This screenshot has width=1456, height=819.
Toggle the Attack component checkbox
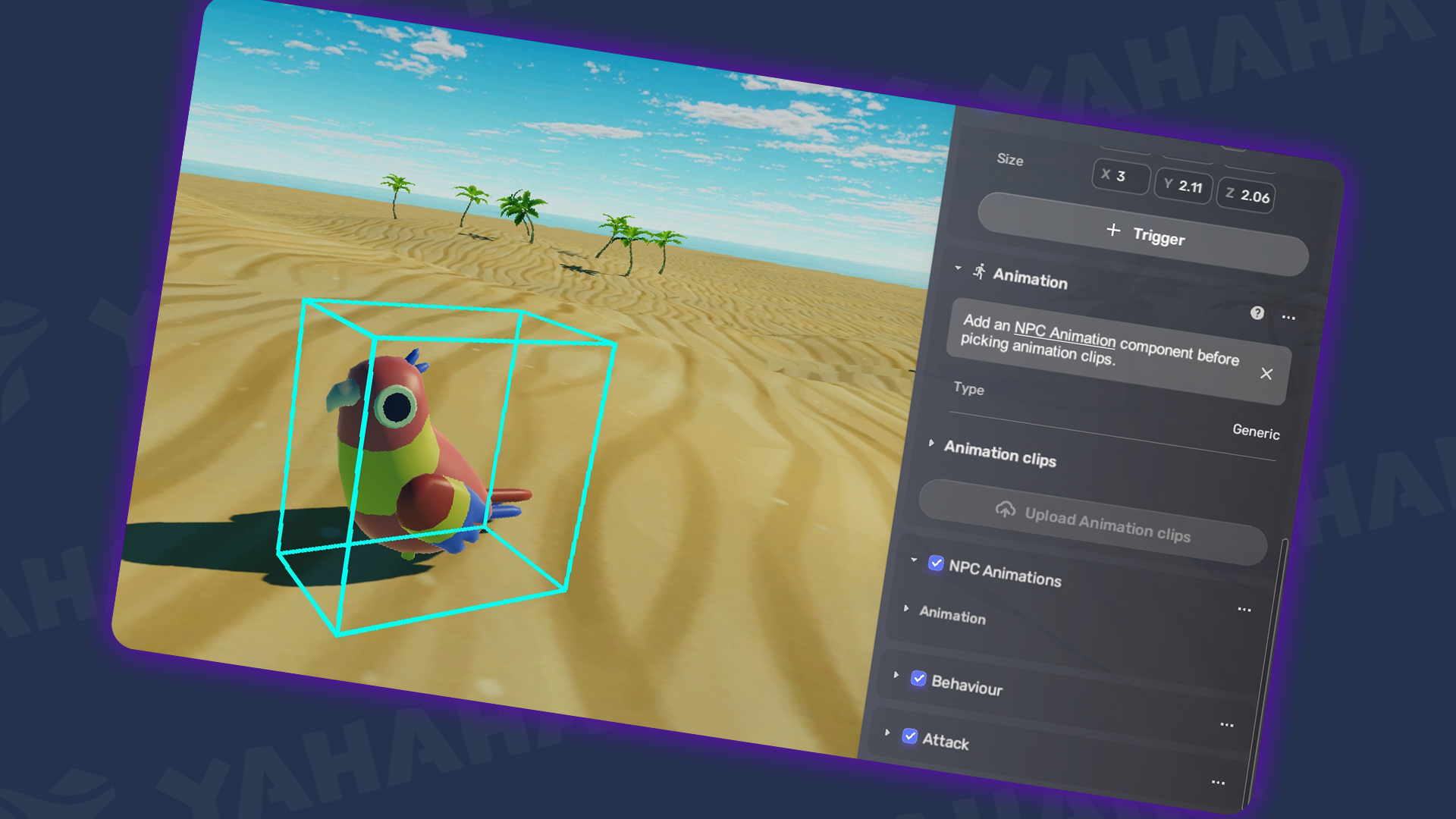pos(909,736)
